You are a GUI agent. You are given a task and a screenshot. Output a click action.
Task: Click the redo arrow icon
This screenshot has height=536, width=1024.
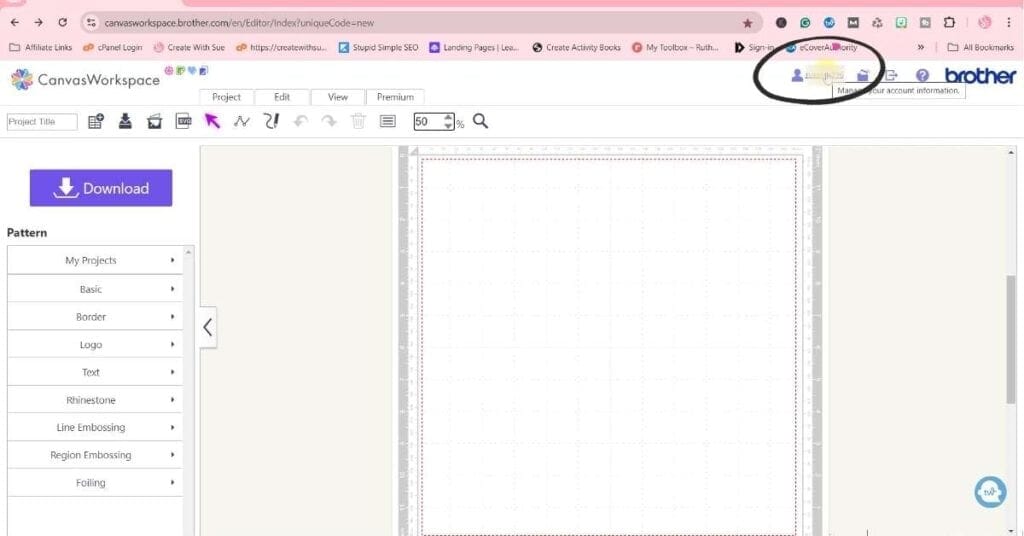tap(329, 121)
